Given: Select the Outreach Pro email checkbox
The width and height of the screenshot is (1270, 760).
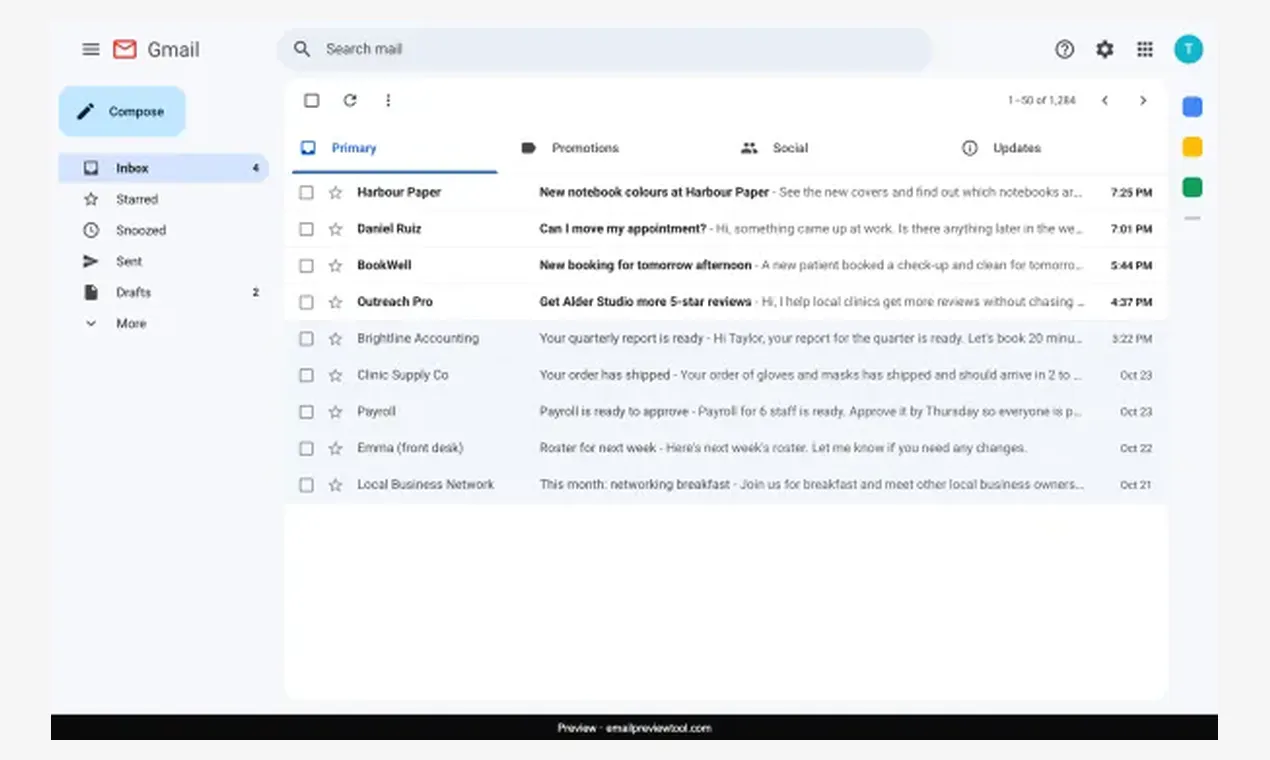Looking at the screenshot, I should 306,302.
